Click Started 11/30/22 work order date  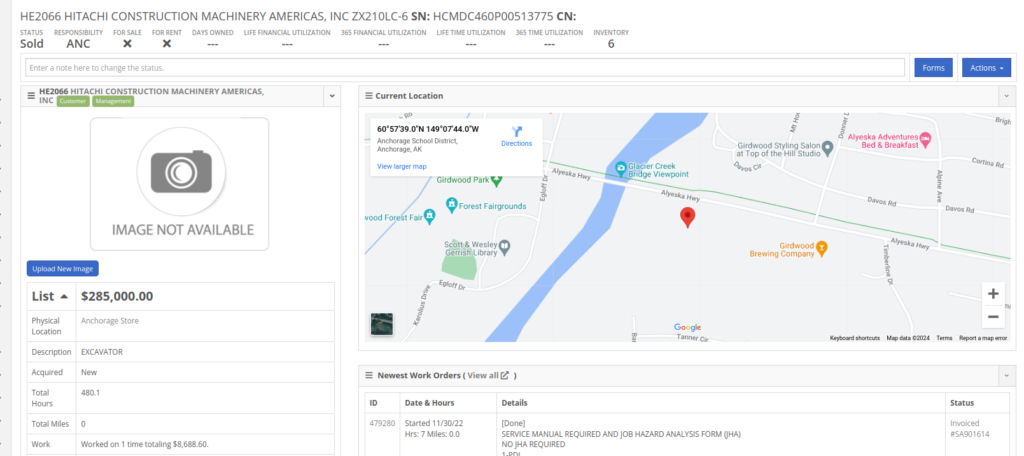(436, 423)
